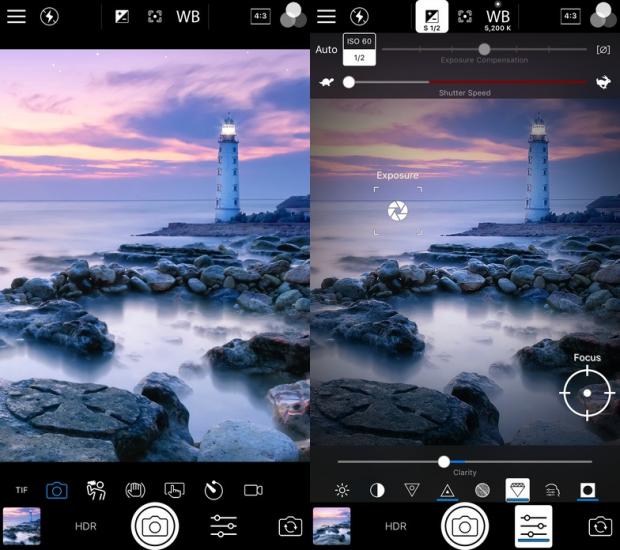This screenshot has height=550, width=620.
Task: Select the sun brightness adjustment icon
Action: [342, 490]
